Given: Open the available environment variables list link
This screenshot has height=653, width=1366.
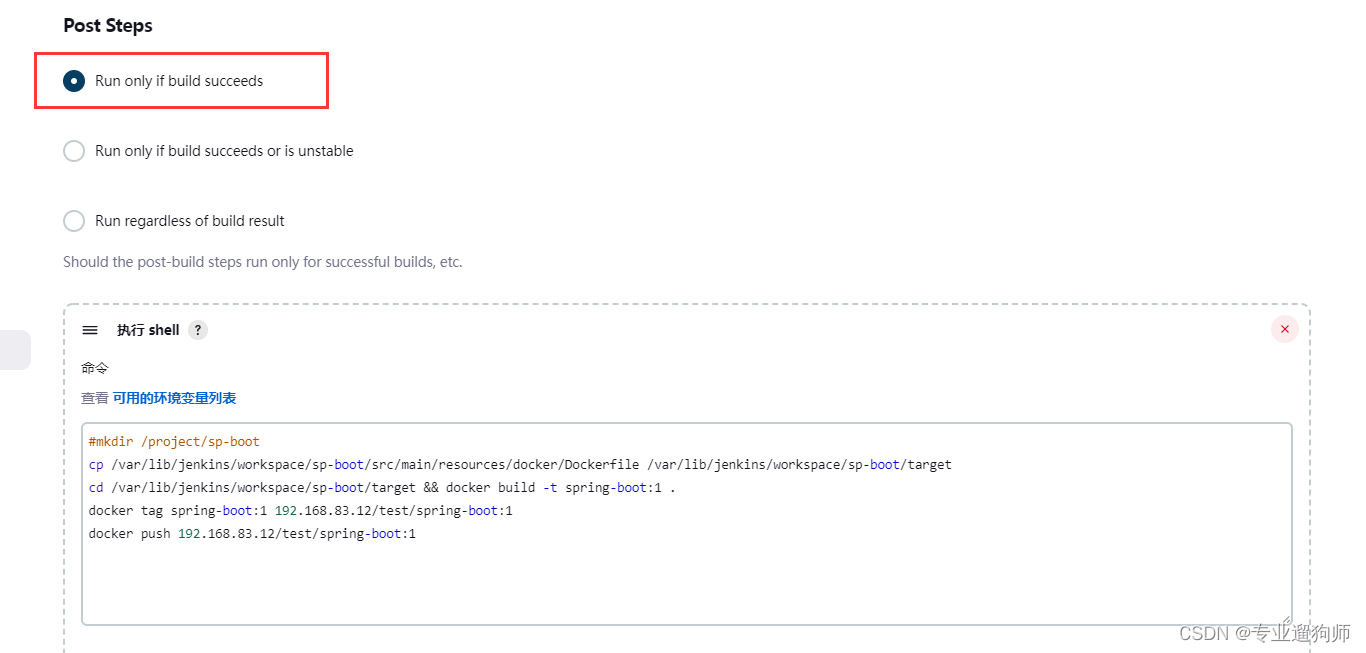Looking at the screenshot, I should point(174,398).
